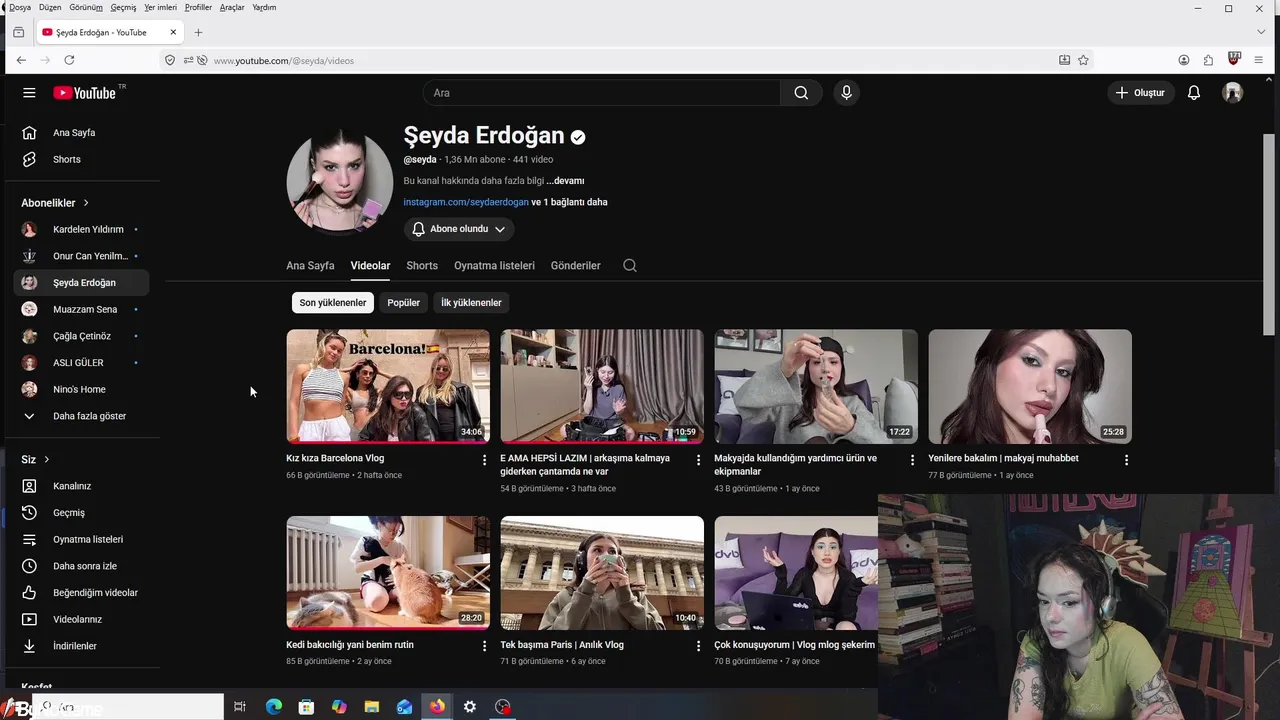The height and width of the screenshot is (720, 1280).
Task: Click the page vertical scrollbar
Action: coord(1269,235)
